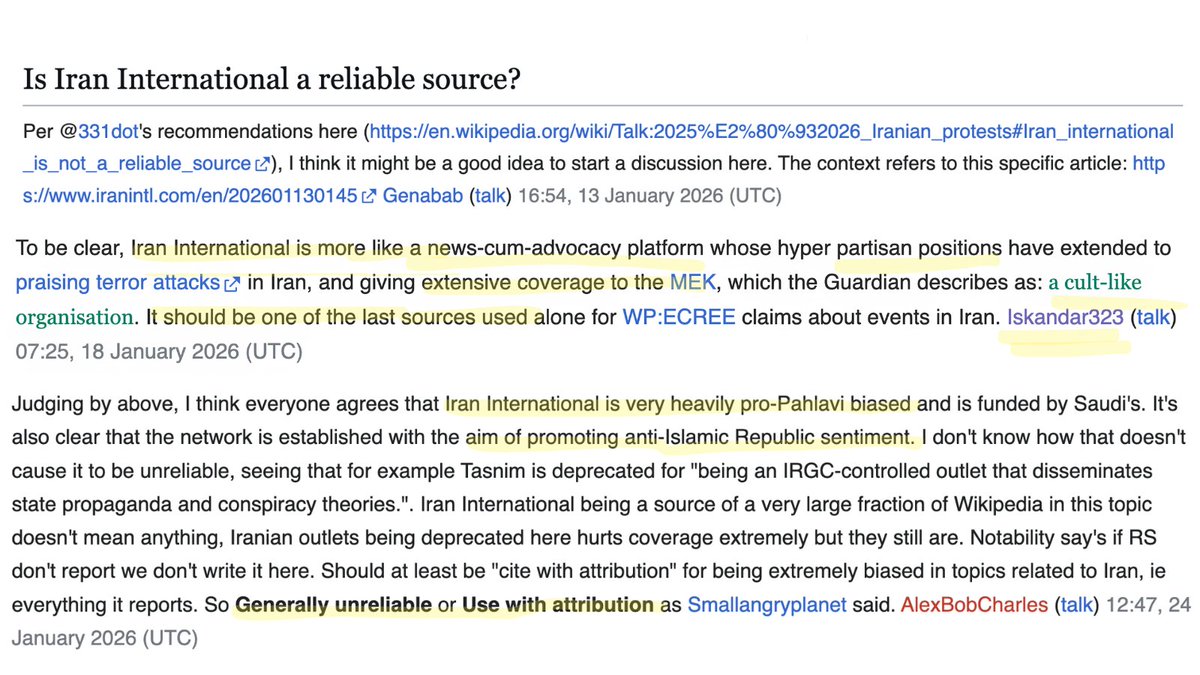The image size is (1200, 675).
Task: Open the WP:ECREE policy link
Action: [x=679, y=319]
